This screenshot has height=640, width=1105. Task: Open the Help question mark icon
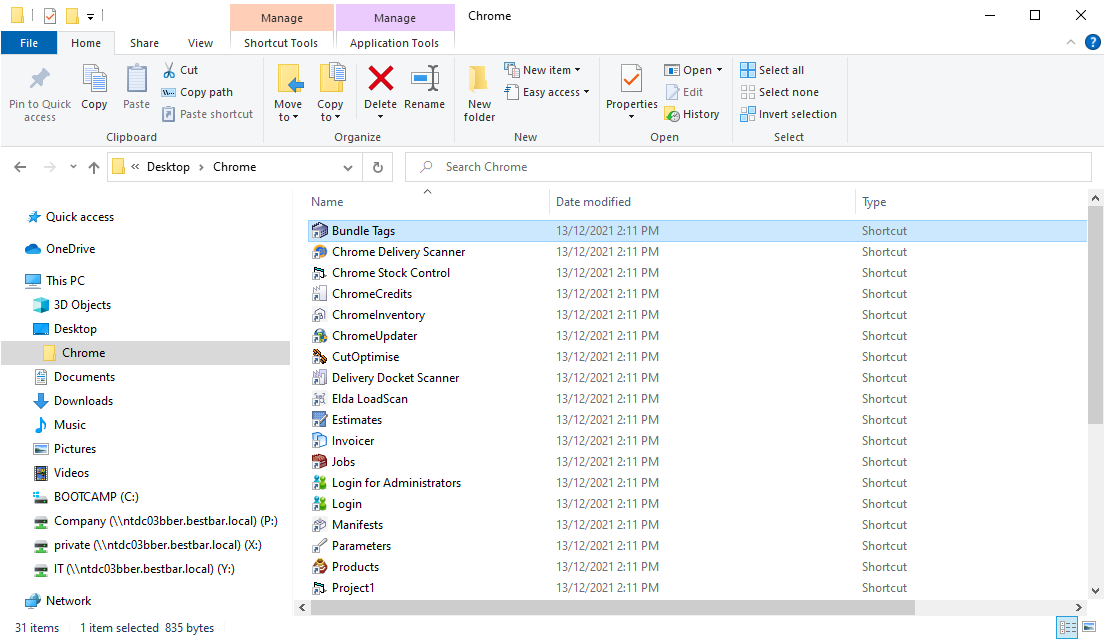(1092, 42)
